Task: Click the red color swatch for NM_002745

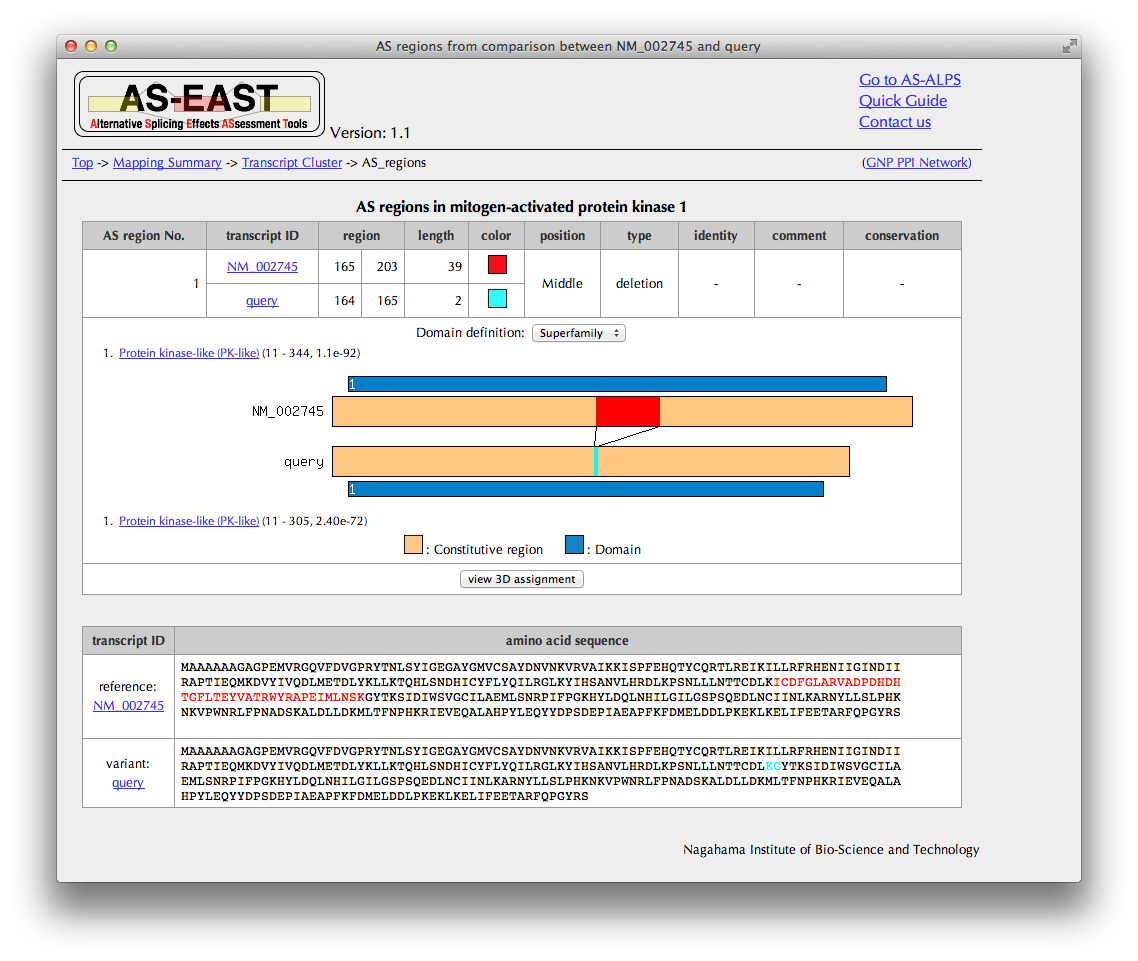Action: [x=496, y=265]
